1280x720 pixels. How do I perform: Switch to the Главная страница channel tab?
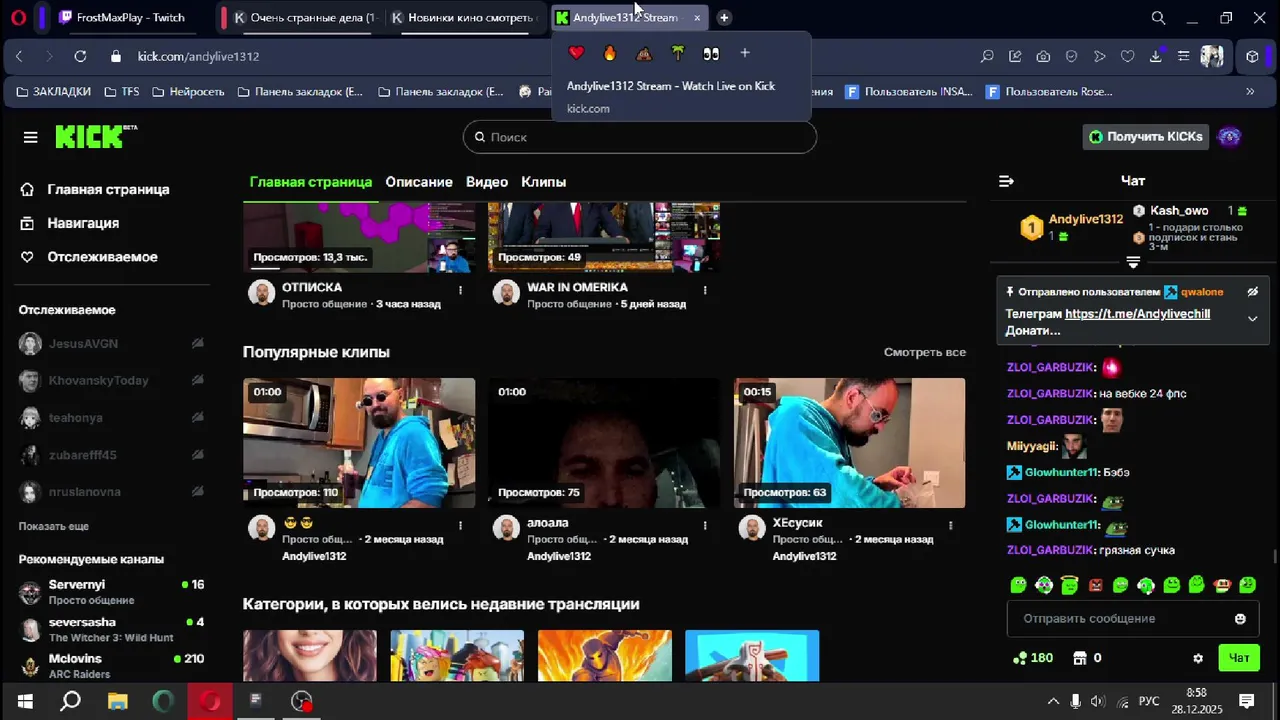pos(311,182)
